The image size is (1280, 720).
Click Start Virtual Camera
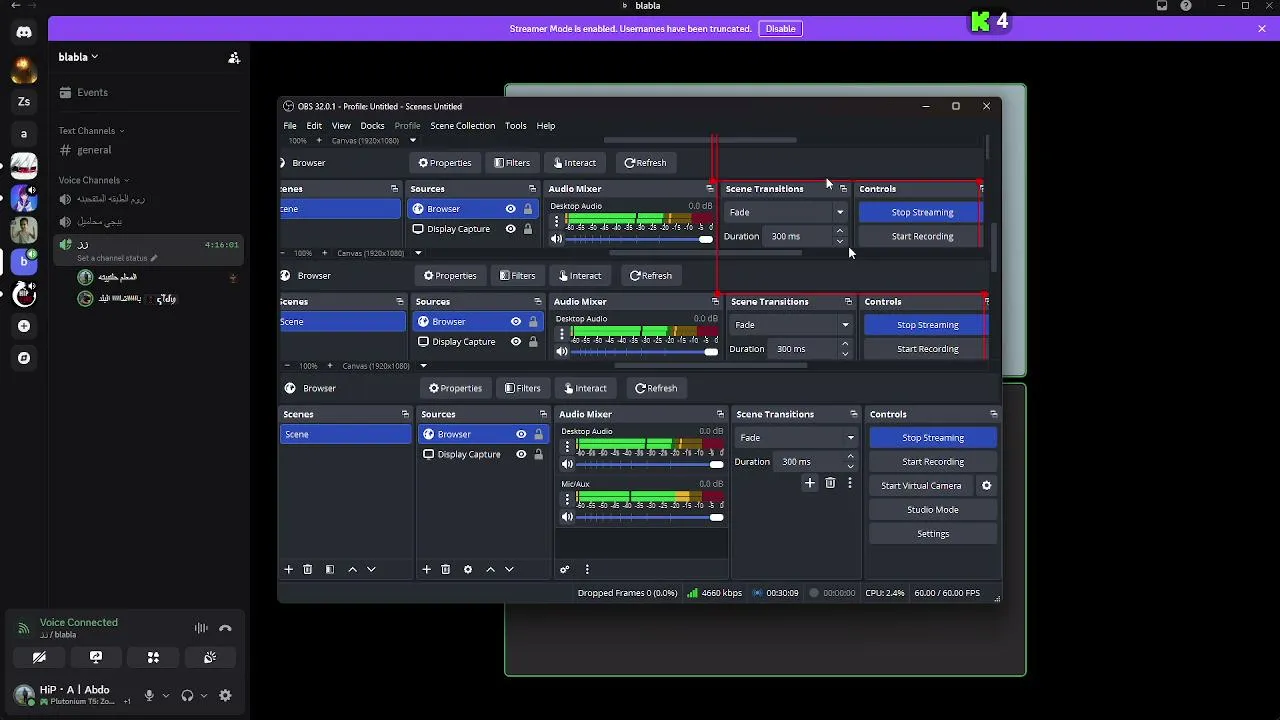click(921, 486)
